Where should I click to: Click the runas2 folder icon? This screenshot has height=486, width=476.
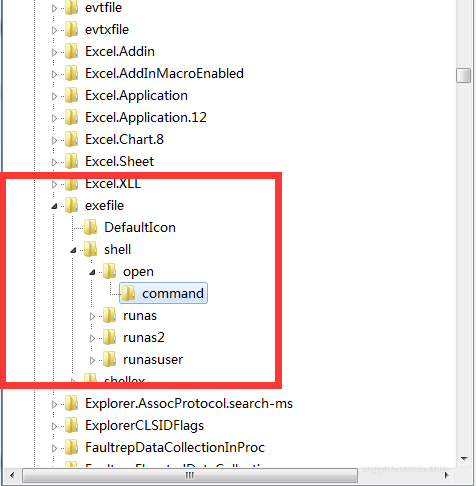(x=109, y=337)
